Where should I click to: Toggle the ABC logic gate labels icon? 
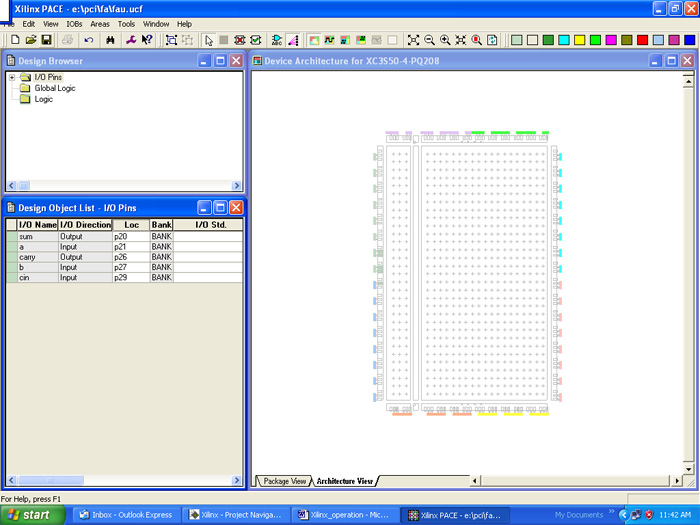pos(277,40)
